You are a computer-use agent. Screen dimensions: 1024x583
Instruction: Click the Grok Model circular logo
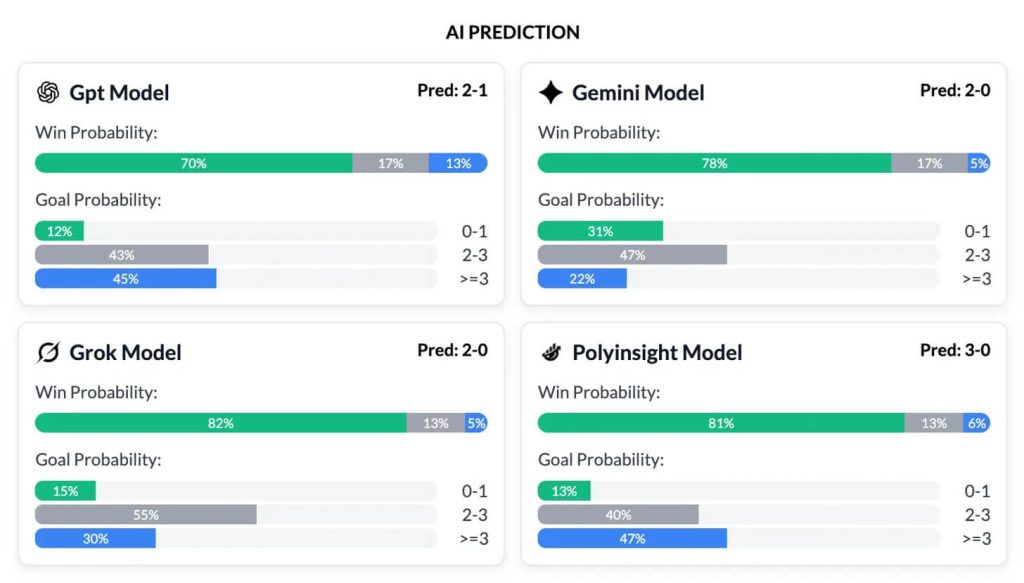(47, 353)
